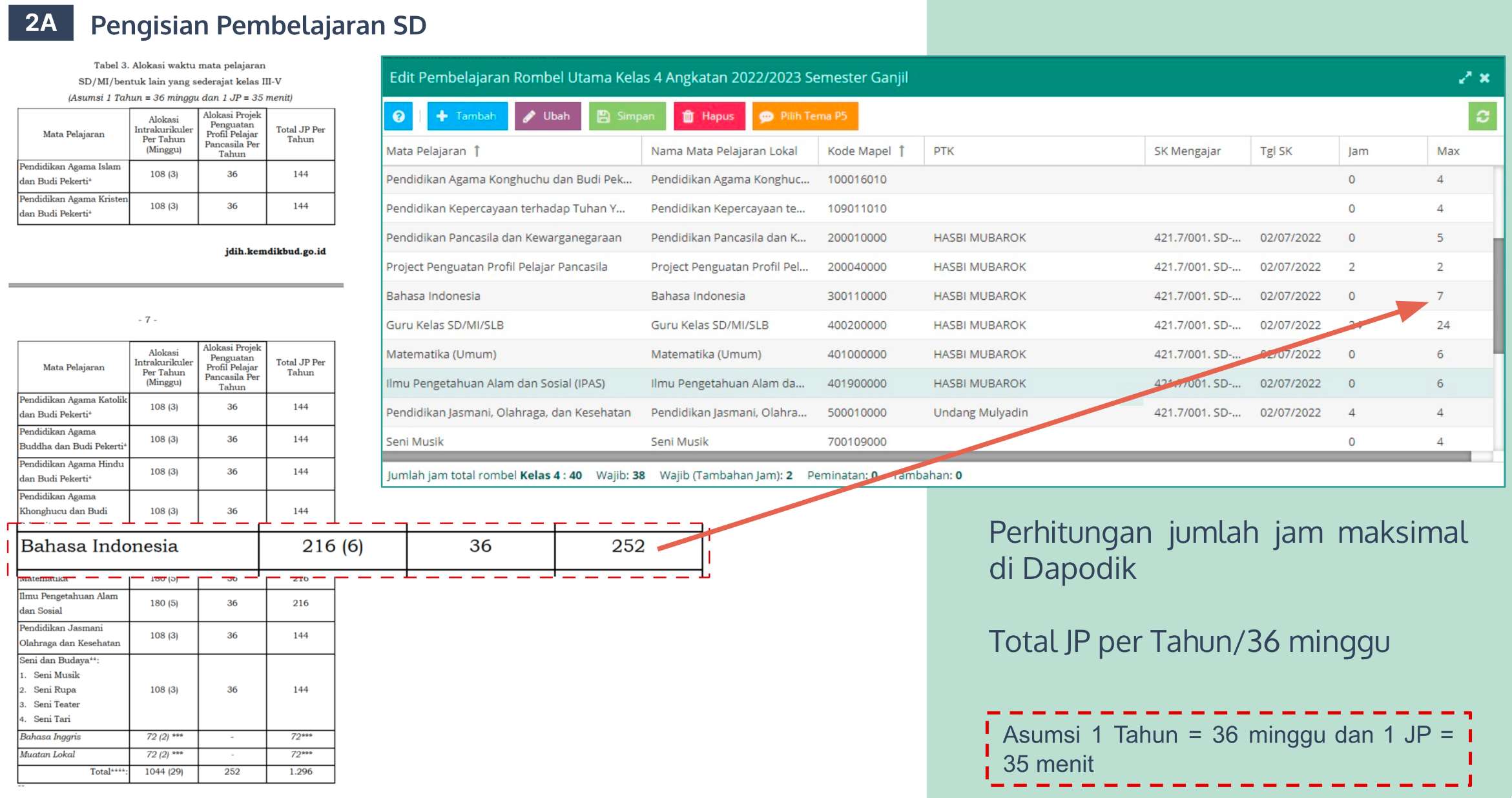
Task: Click the PTK column header
Action: 943,151
